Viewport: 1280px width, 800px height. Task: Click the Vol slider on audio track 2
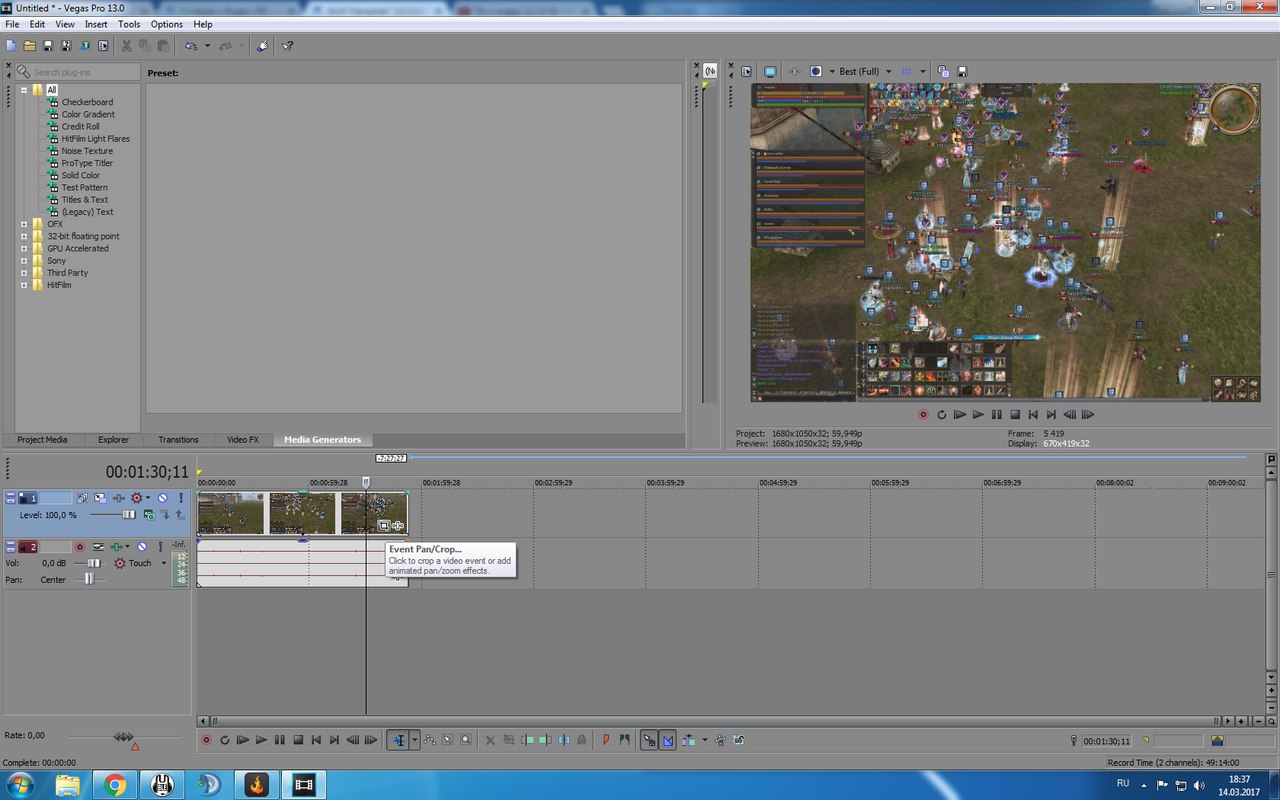93,563
